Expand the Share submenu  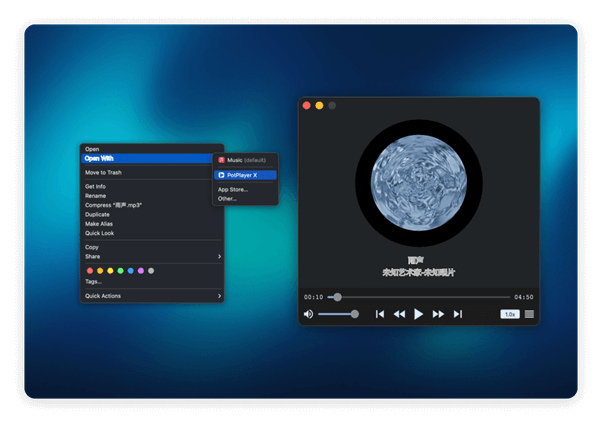pos(152,257)
